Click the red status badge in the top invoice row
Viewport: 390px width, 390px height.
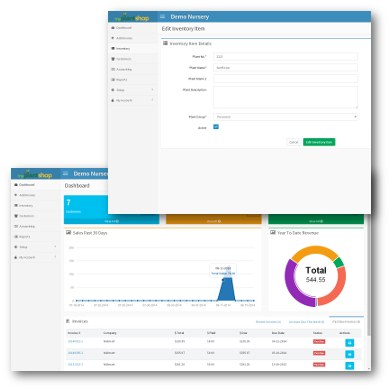(x=319, y=342)
